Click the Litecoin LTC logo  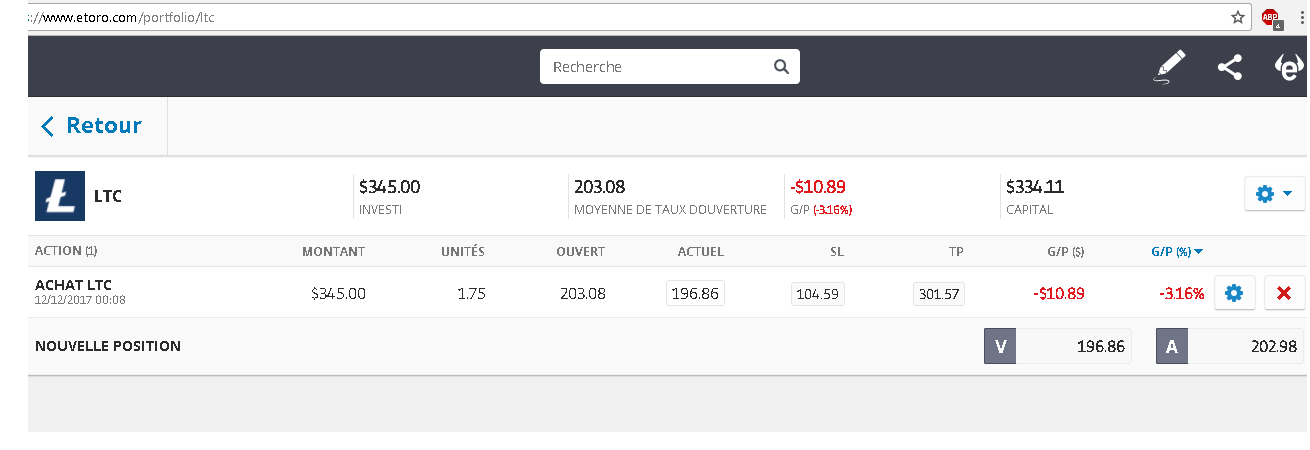[x=60, y=196]
